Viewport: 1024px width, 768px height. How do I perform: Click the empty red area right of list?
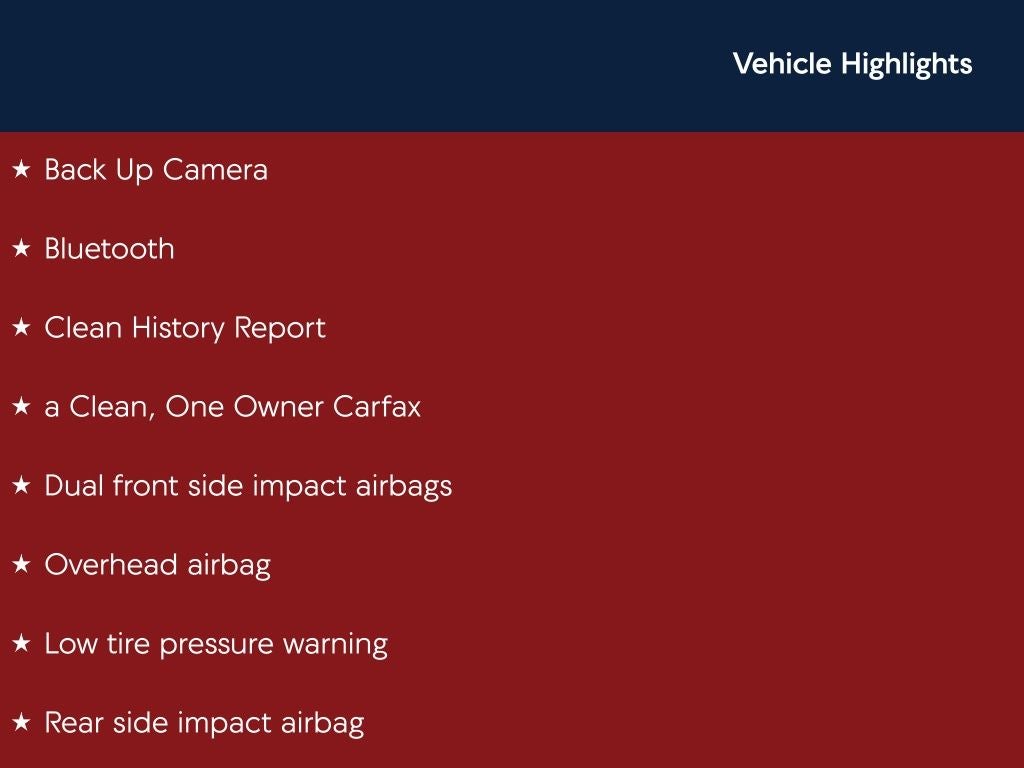click(750, 450)
